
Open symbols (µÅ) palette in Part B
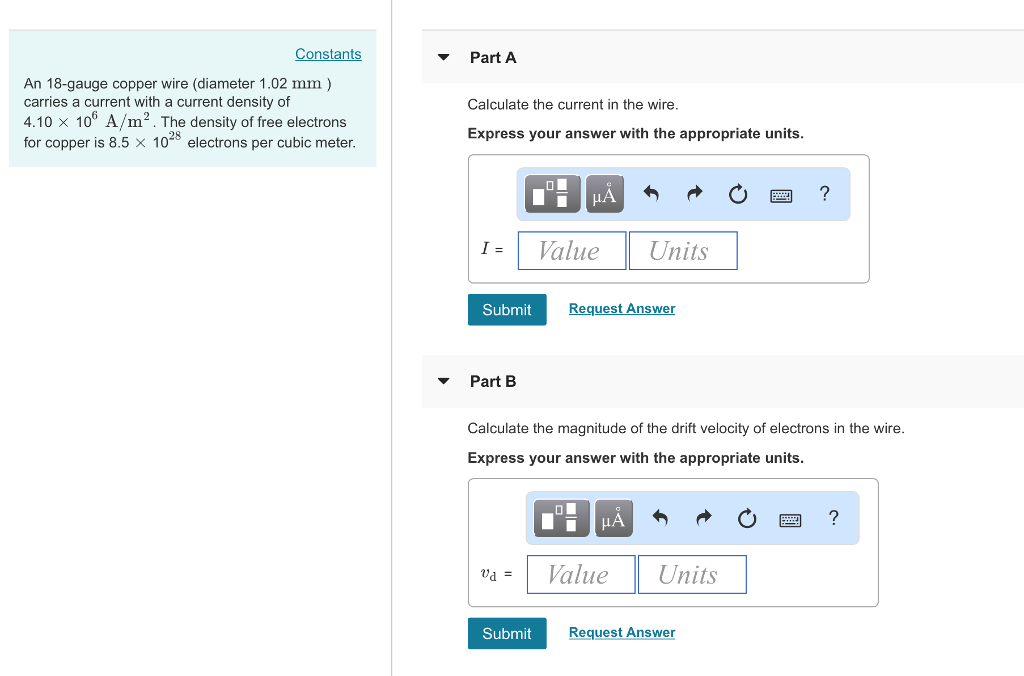(x=613, y=518)
